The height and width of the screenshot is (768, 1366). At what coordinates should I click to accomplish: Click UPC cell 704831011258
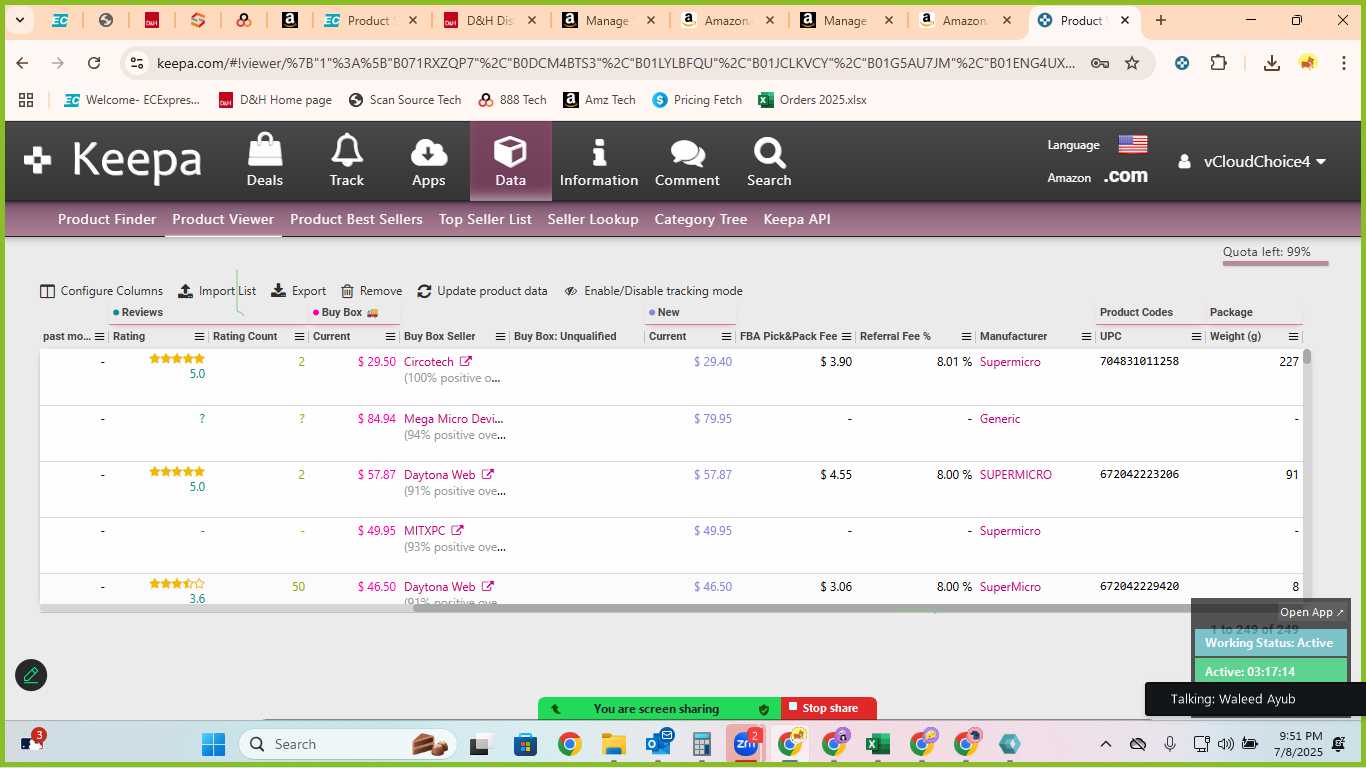(x=1139, y=361)
